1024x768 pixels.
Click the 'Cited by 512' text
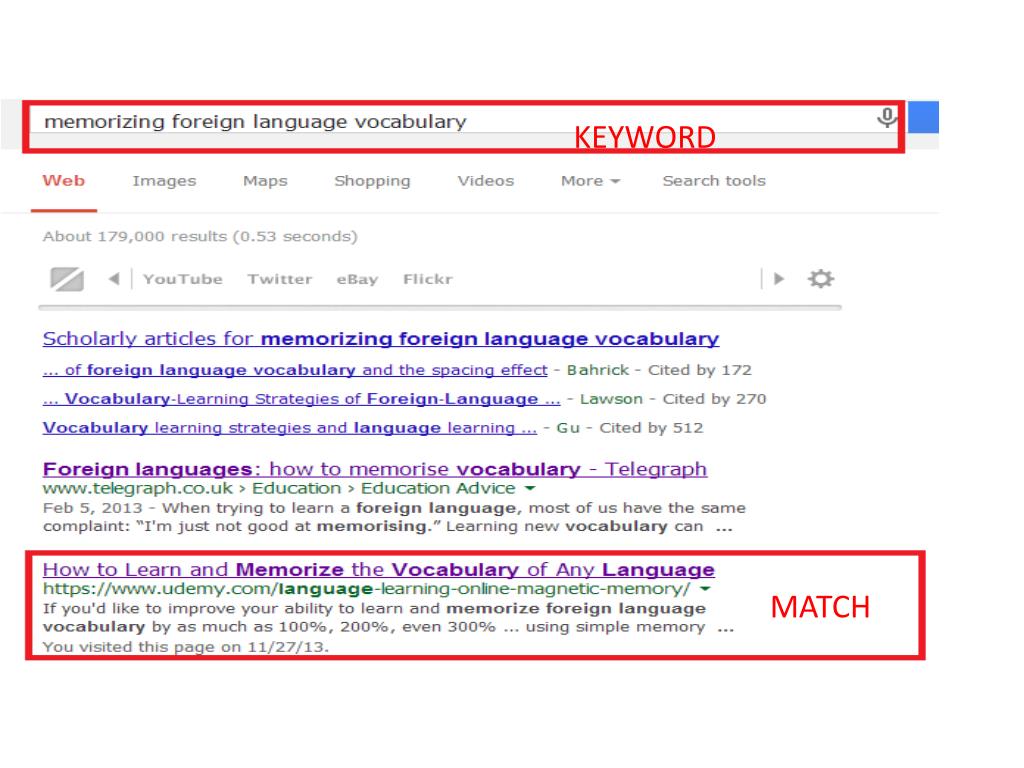pyautogui.click(x=651, y=428)
